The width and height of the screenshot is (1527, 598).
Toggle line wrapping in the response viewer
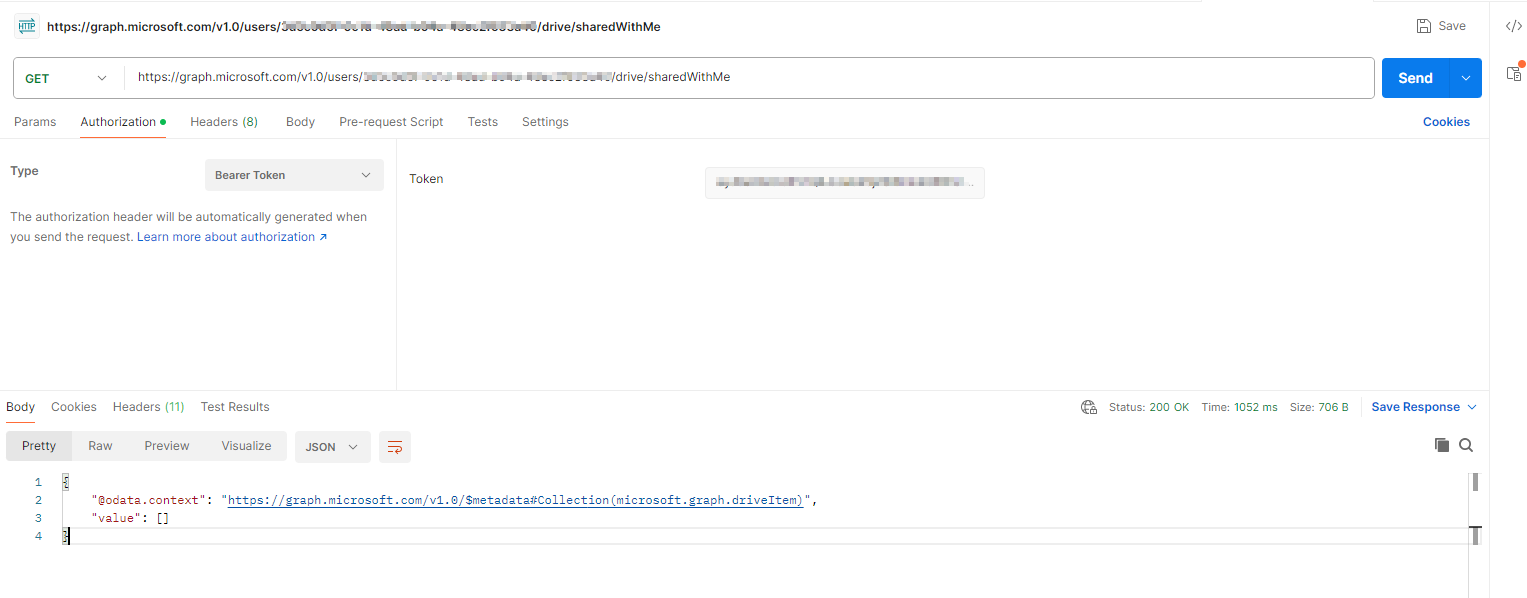(394, 447)
